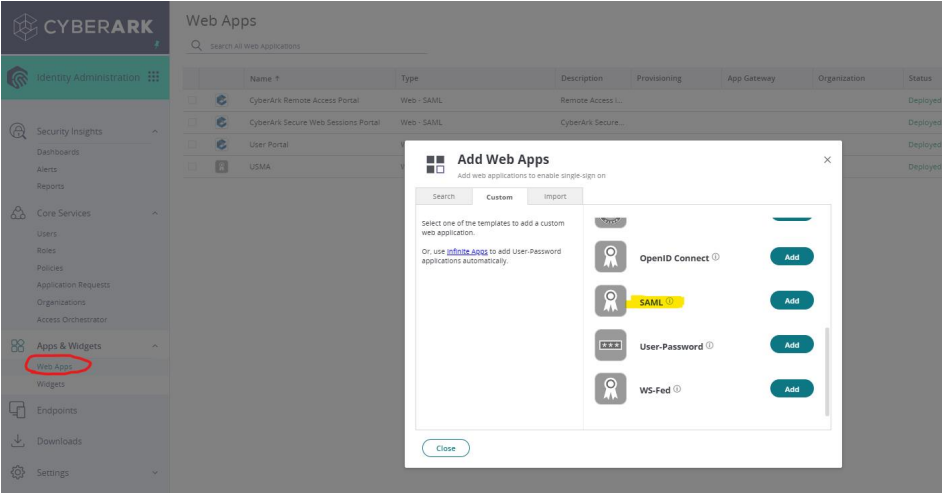Switch to the Import tab
The image size is (943, 493).
tap(554, 197)
